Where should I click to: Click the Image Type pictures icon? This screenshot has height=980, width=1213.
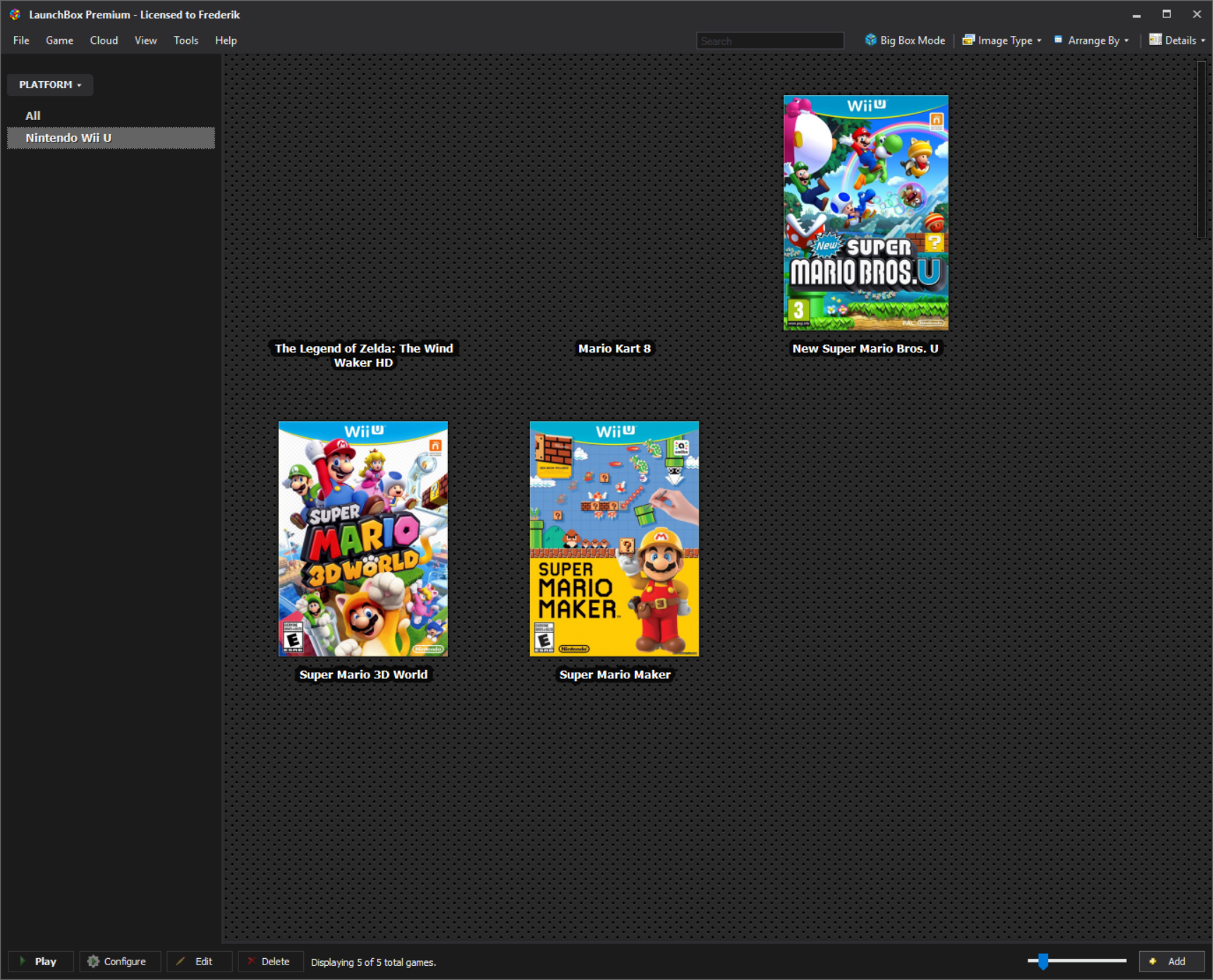click(969, 40)
